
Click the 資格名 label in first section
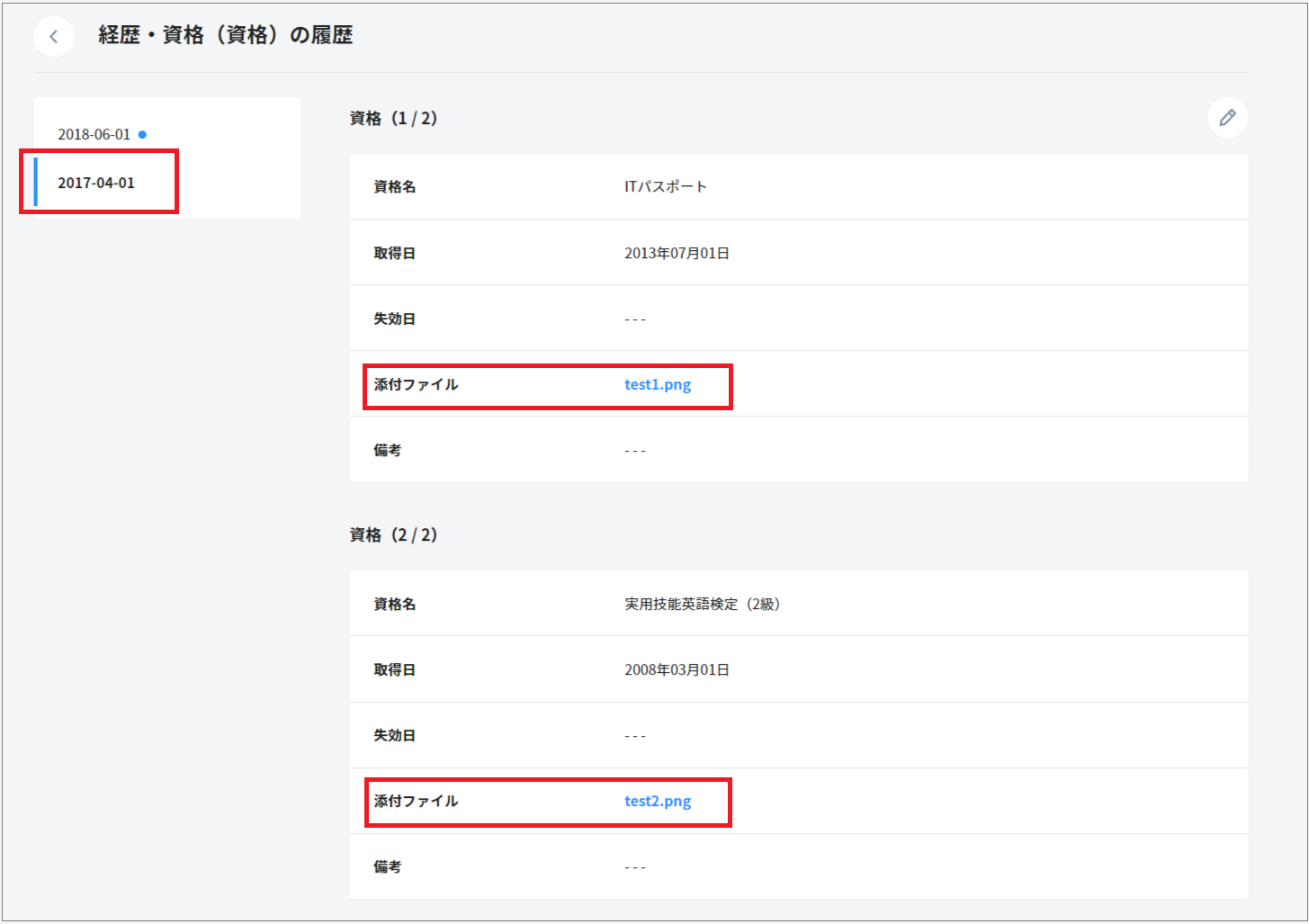click(394, 187)
